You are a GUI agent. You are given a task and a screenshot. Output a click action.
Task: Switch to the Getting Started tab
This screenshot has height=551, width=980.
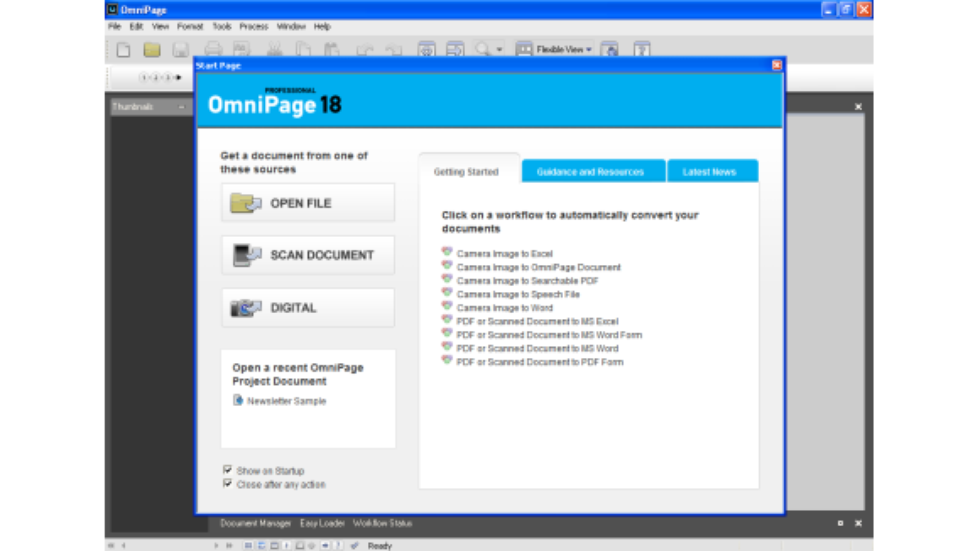[x=467, y=172]
